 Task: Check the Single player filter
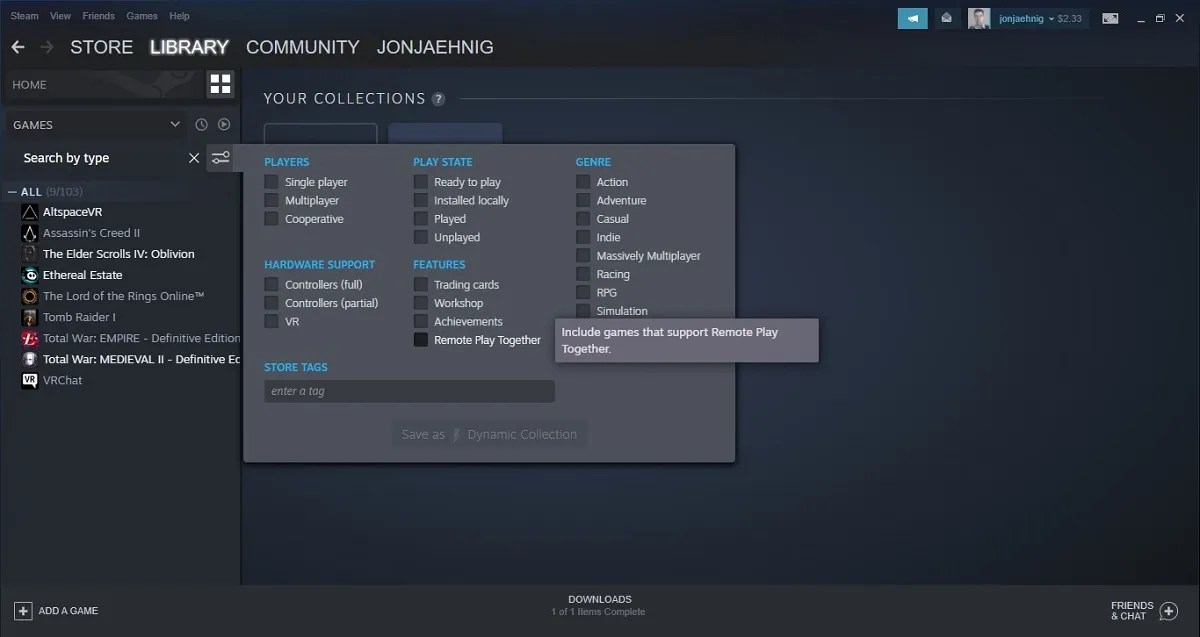click(x=270, y=181)
